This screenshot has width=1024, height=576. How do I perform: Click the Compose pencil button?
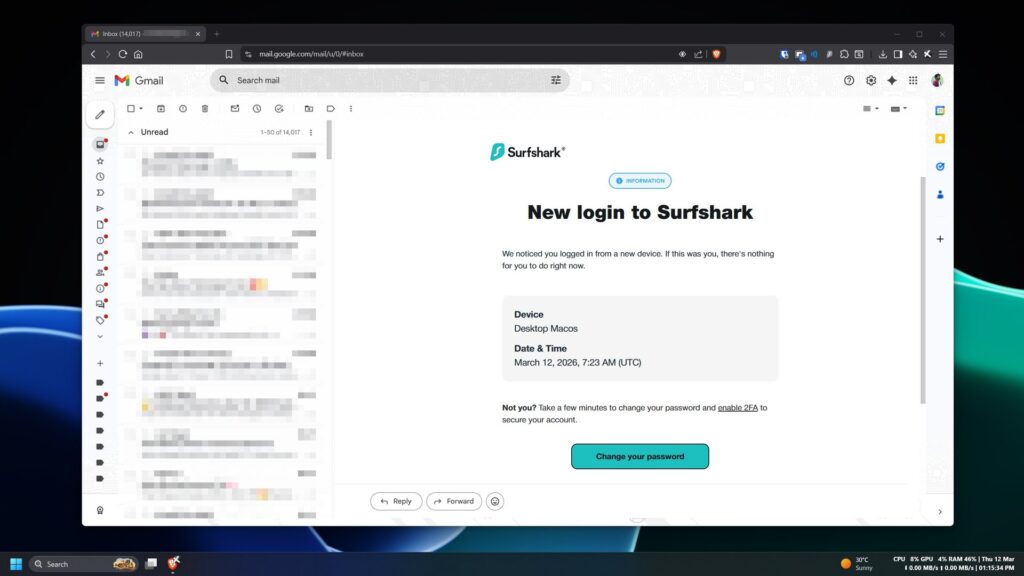tap(100, 114)
